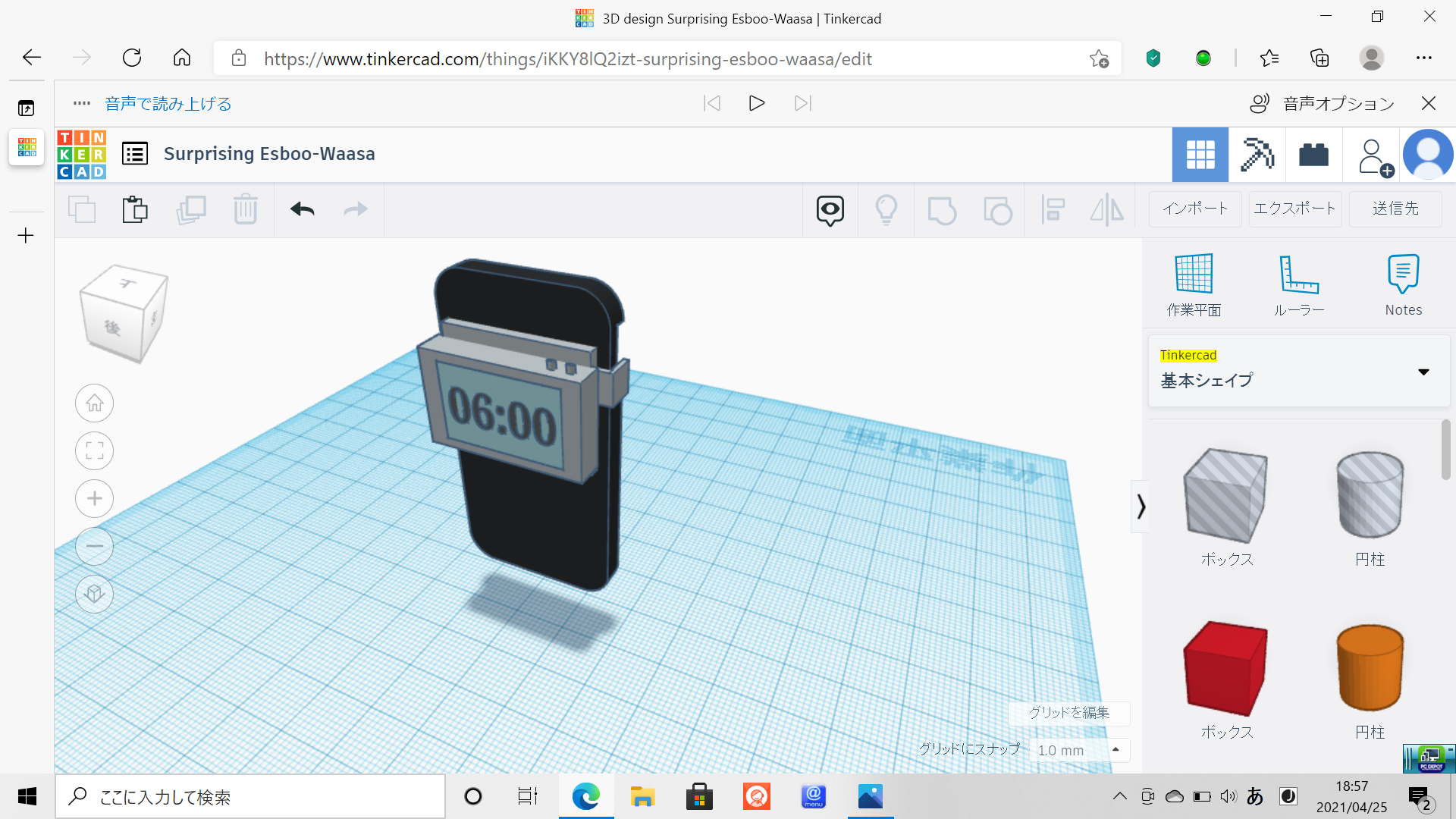Click the Export (エクスポート) button
This screenshot has width=1456, height=819.
click(x=1295, y=209)
